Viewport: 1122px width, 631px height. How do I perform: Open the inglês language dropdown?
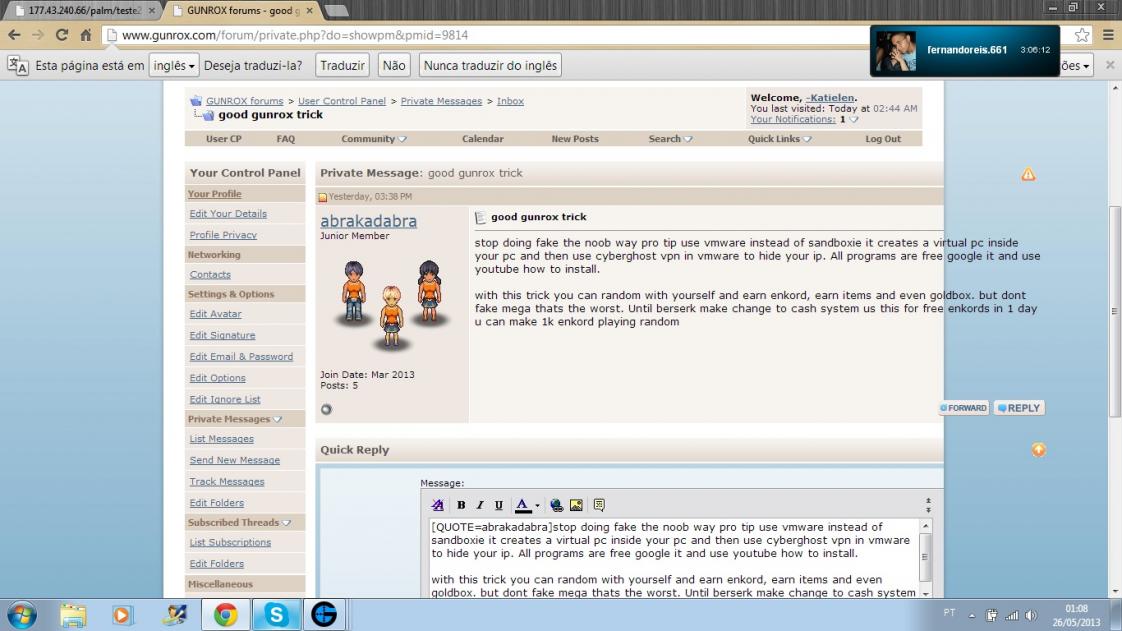pos(174,65)
